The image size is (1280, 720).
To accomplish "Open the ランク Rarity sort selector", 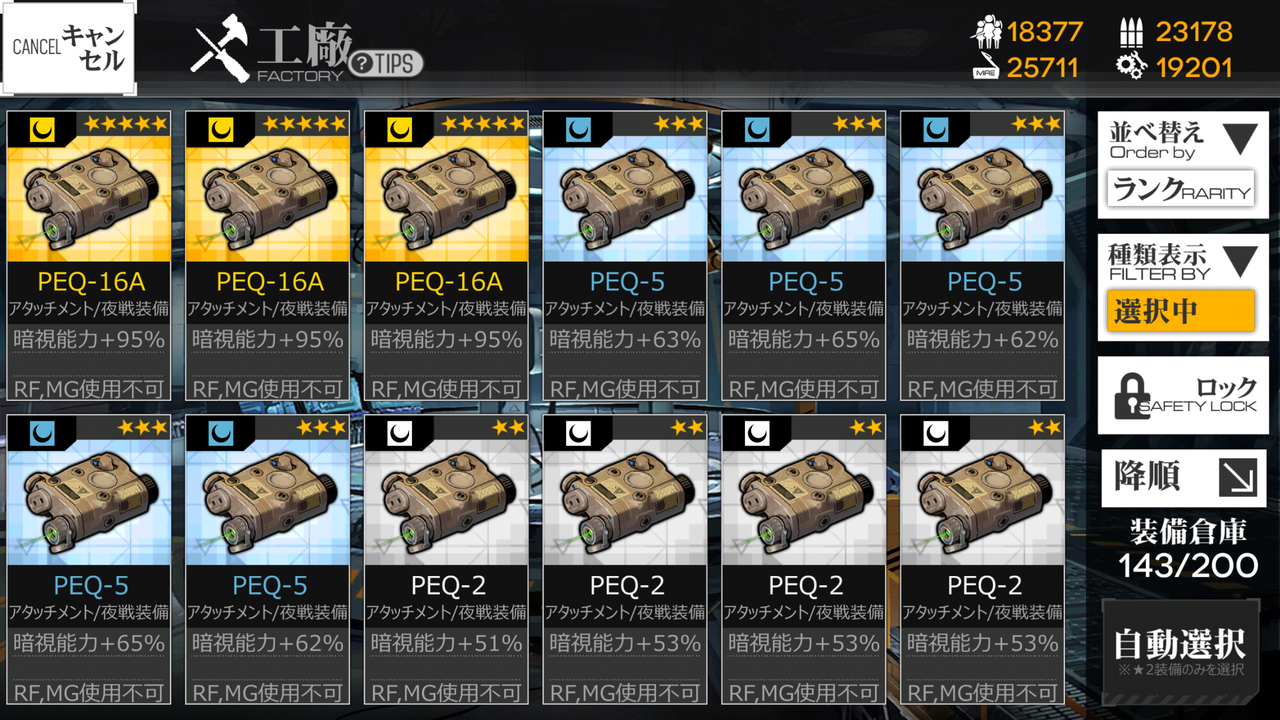I will click(x=1181, y=188).
